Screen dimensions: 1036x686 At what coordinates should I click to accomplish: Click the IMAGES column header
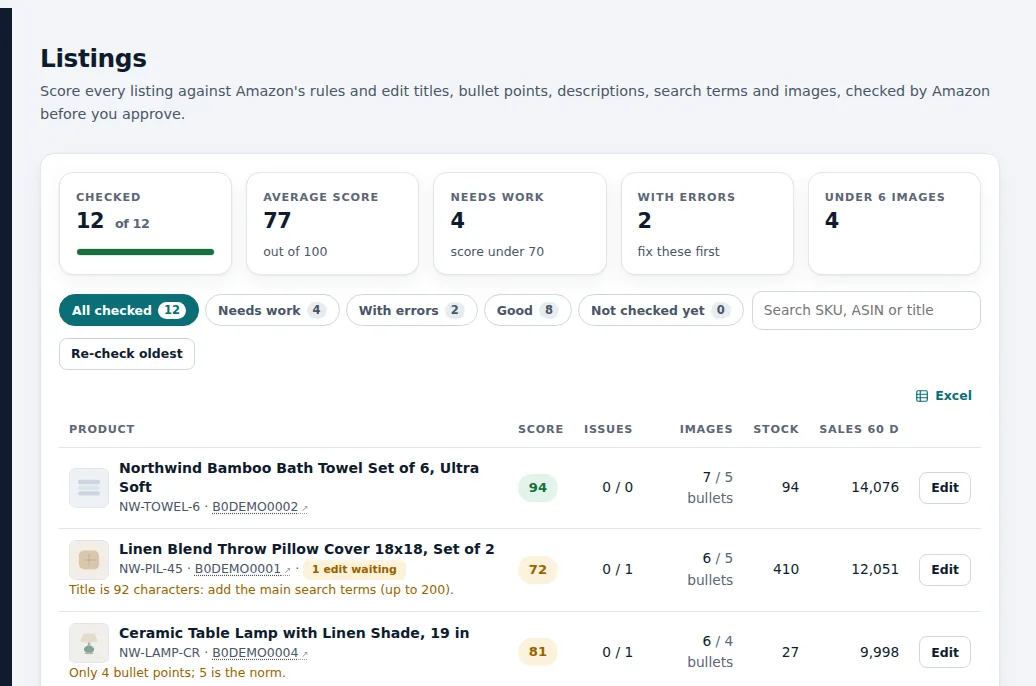[x=706, y=429]
